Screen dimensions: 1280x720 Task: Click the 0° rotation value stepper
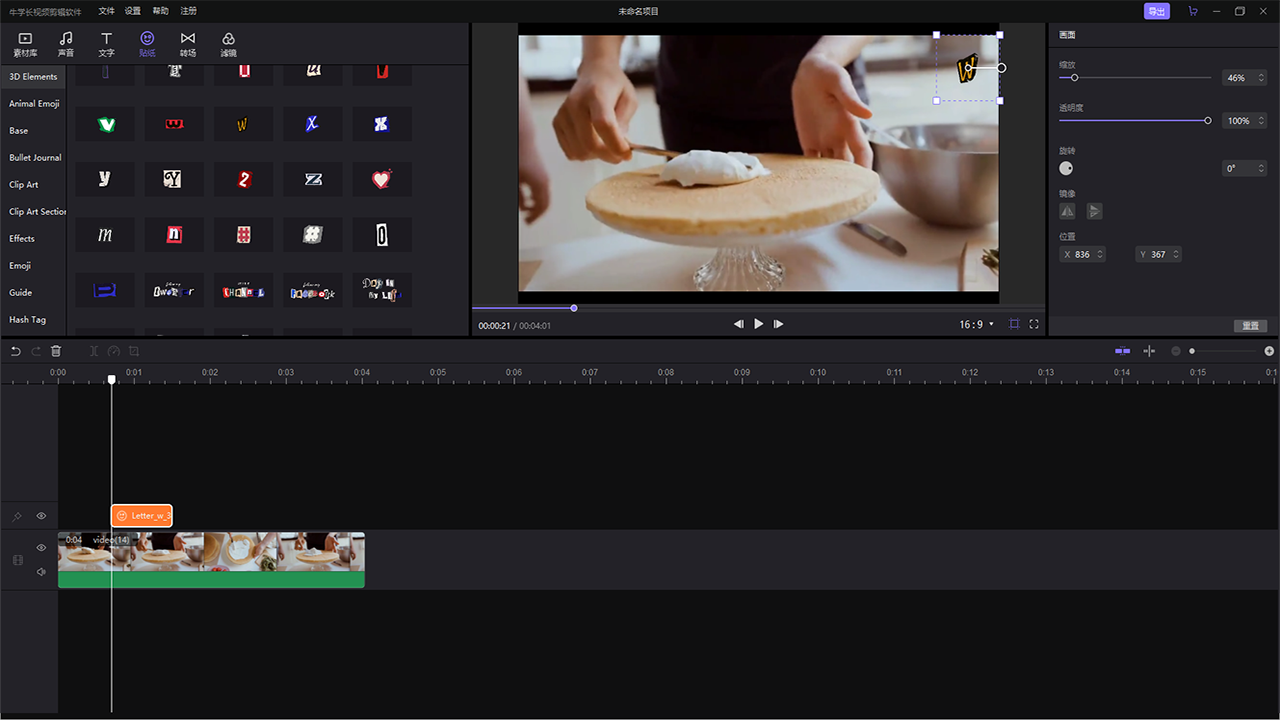point(1261,169)
